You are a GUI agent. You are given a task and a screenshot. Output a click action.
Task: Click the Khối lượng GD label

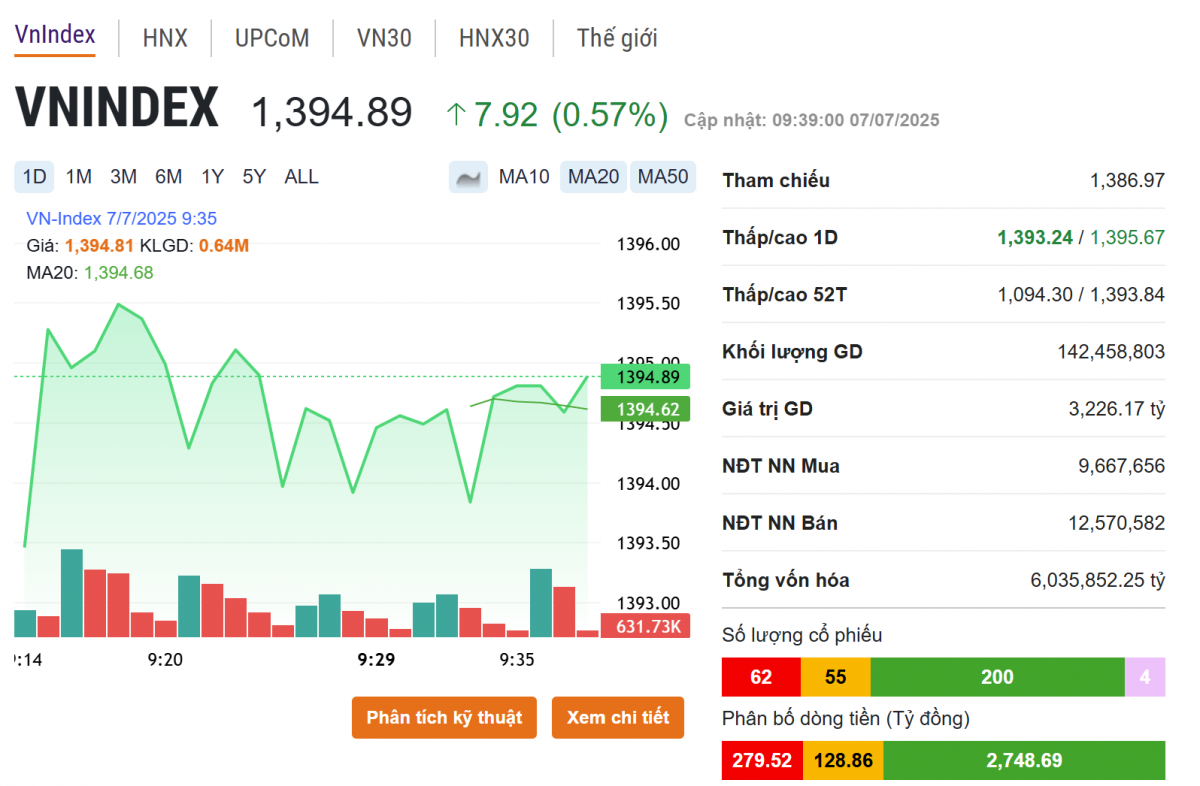coord(792,352)
